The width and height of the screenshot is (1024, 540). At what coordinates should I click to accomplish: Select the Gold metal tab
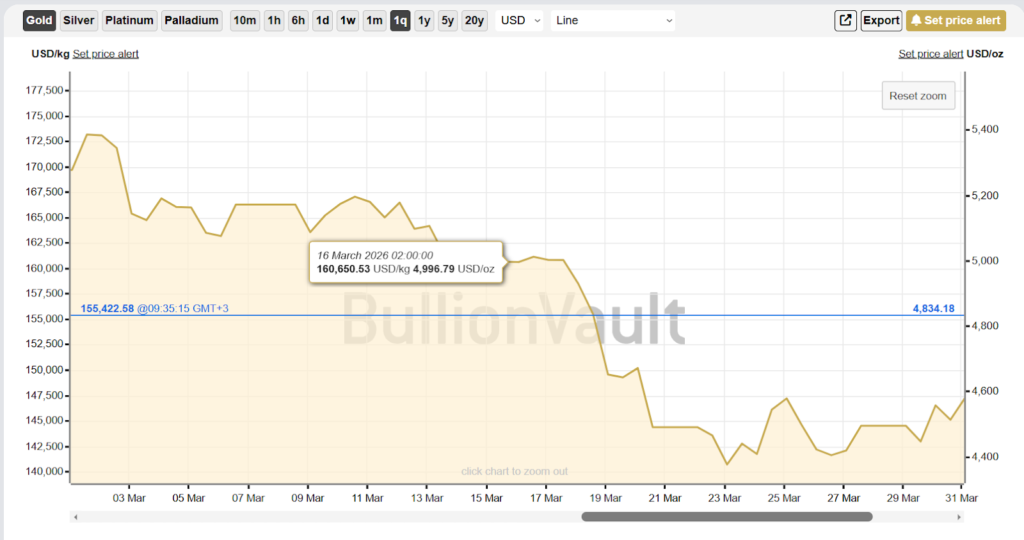tap(39, 20)
